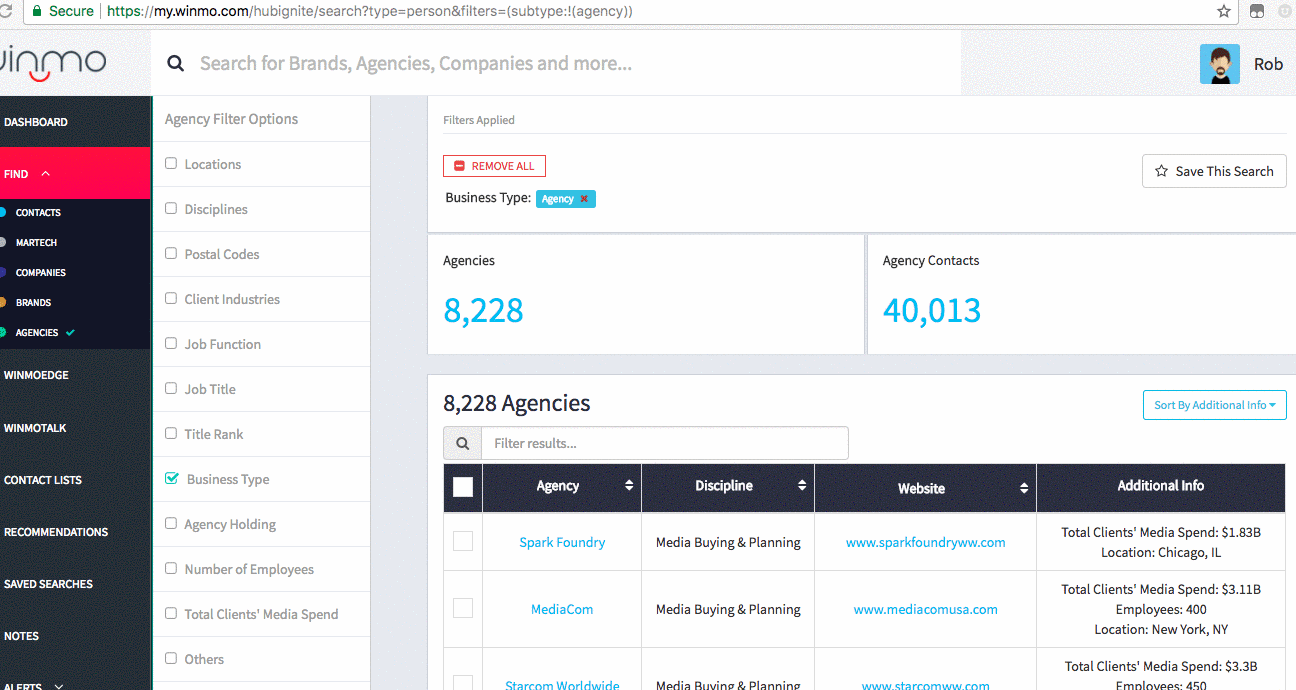
Task: Click the browser reload icon
Action: point(7,11)
